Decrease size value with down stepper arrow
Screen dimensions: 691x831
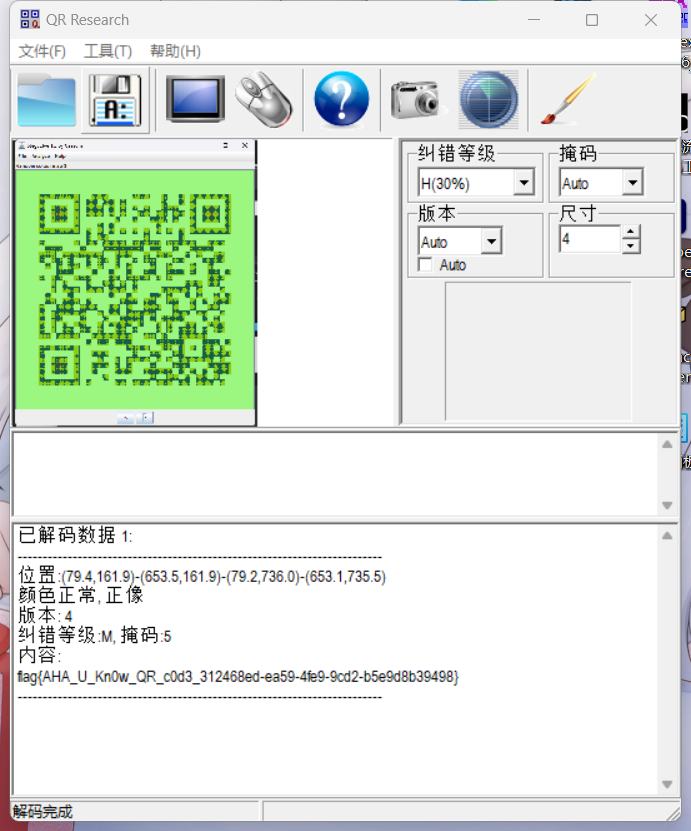pyautogui.click(x=631, y=246)
